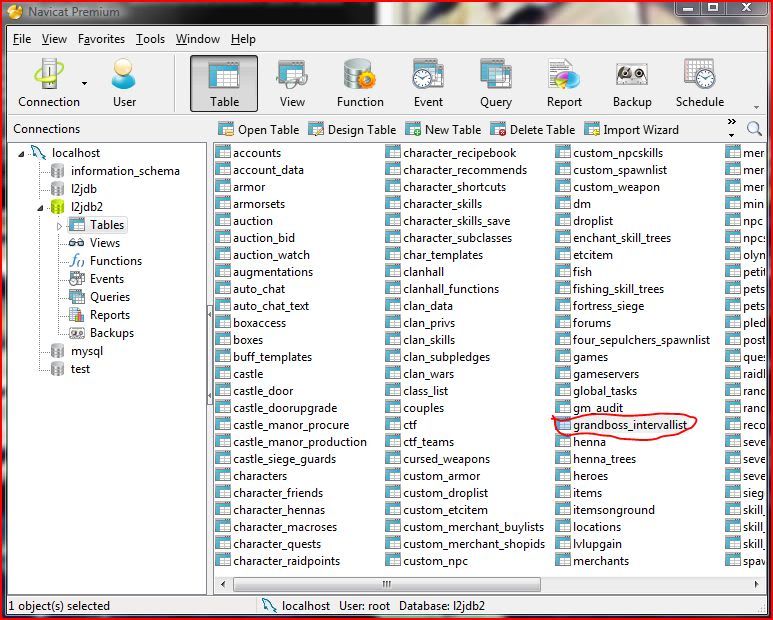Click the search magnifier icon

coord(754,128)
